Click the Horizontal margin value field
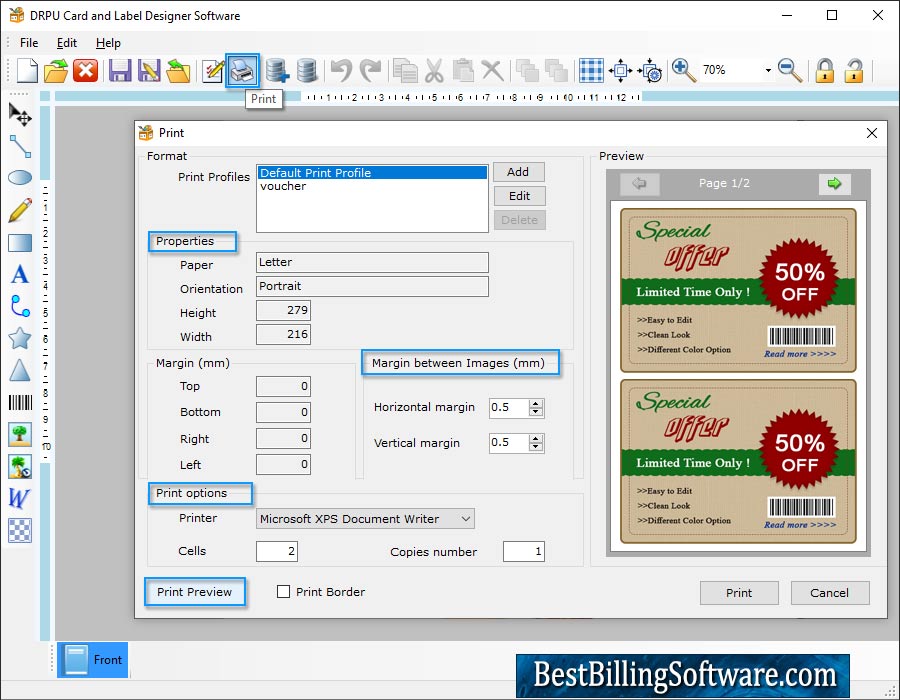900x700 pixels. click(x=509, y=408)
